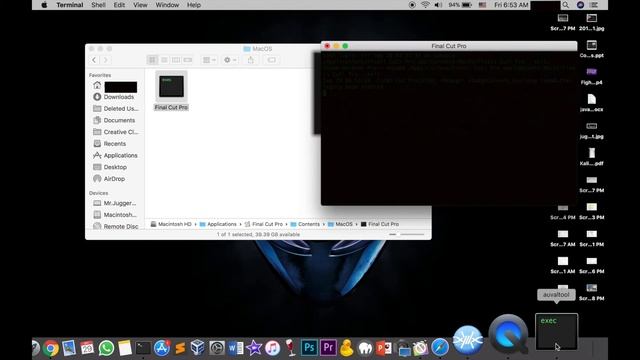Switch Finder to gallery view
The width and height of the screenshot is (640, 360).
188,60
